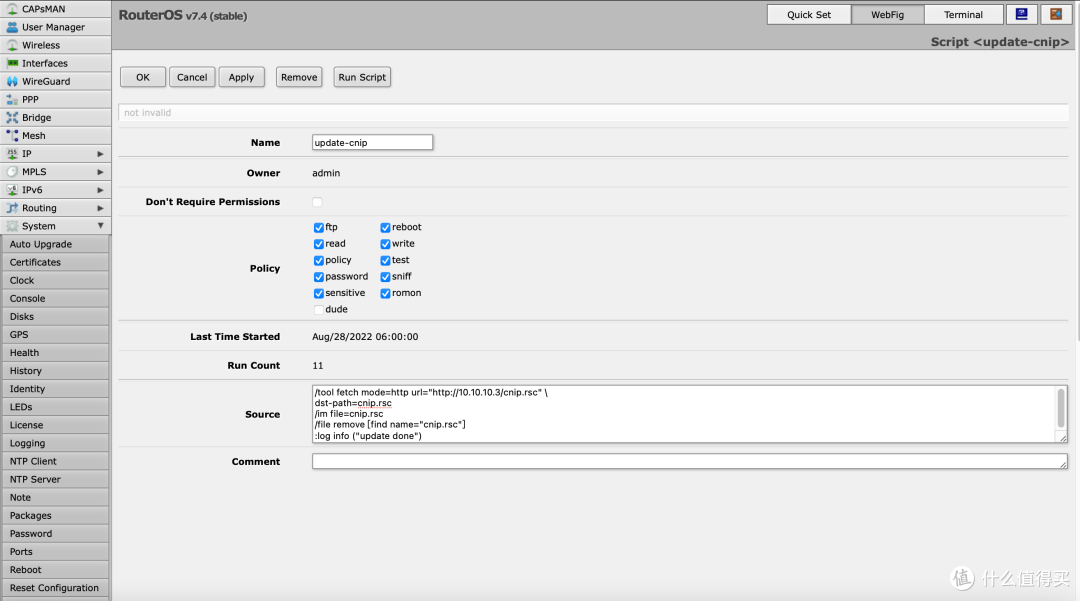Switch to the WebFig tab
Screen dimensions: 1080x601
point(887,14)
